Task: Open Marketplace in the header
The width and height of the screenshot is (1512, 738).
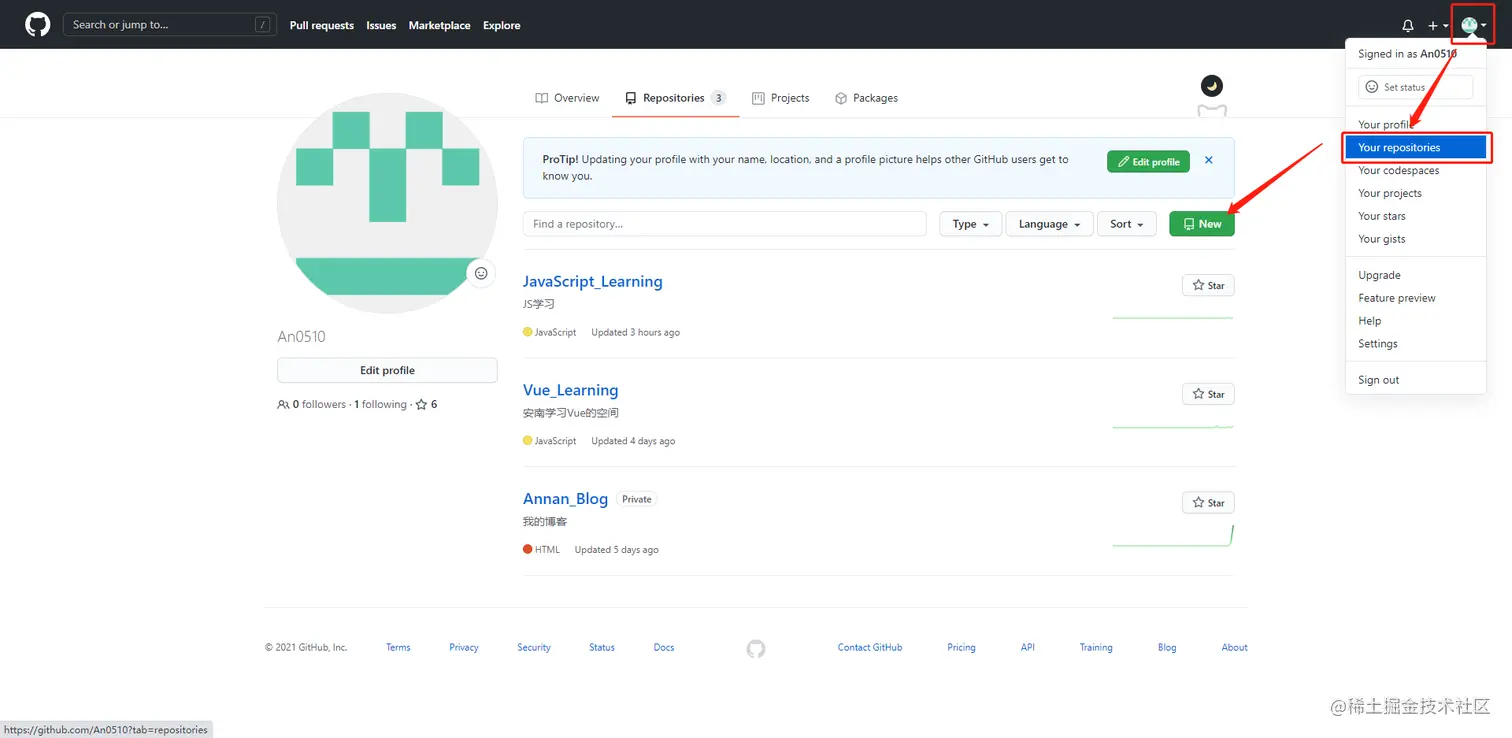Action: [439, 26]
